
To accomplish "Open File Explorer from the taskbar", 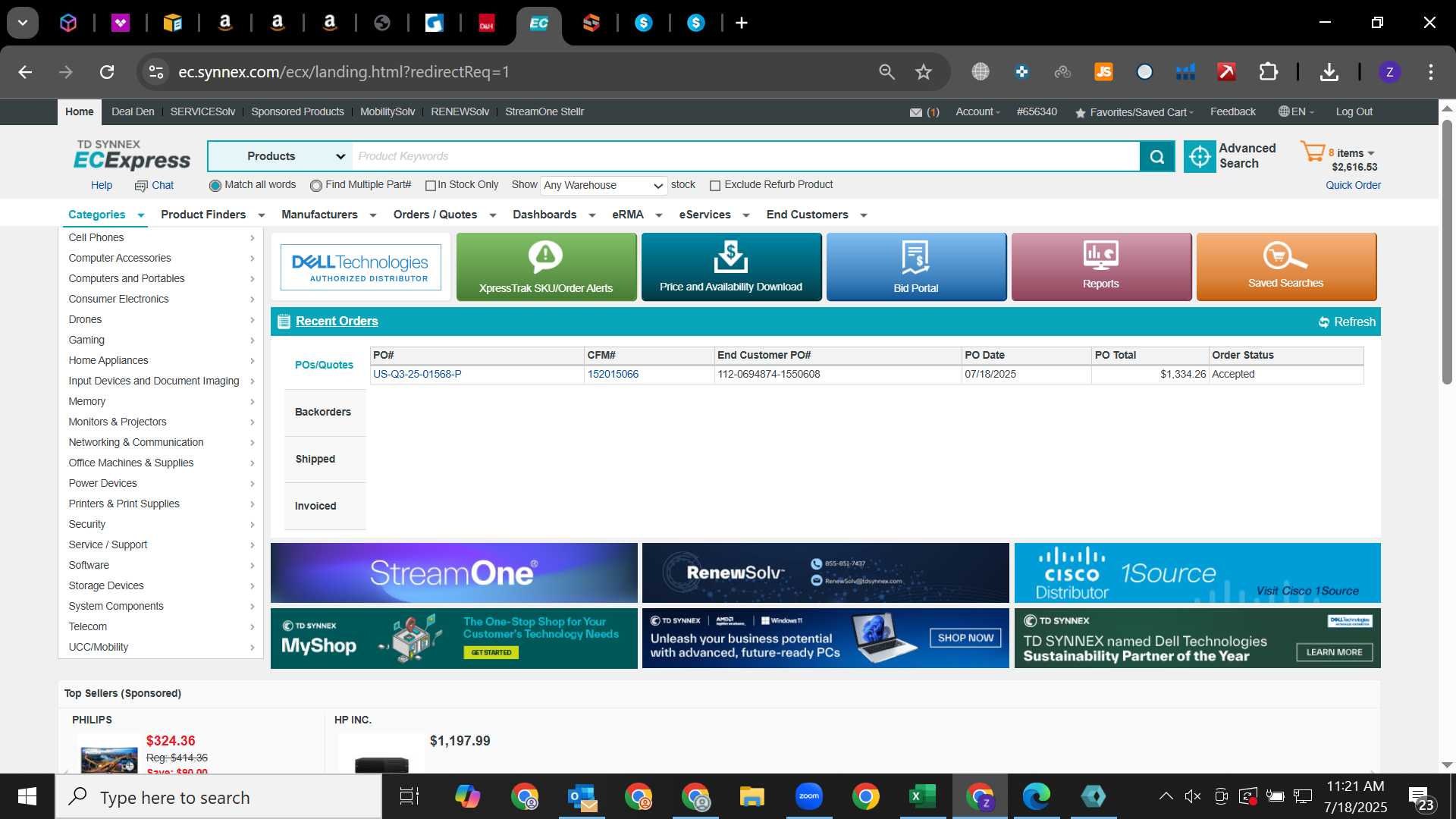I will (x=752, y=796).
